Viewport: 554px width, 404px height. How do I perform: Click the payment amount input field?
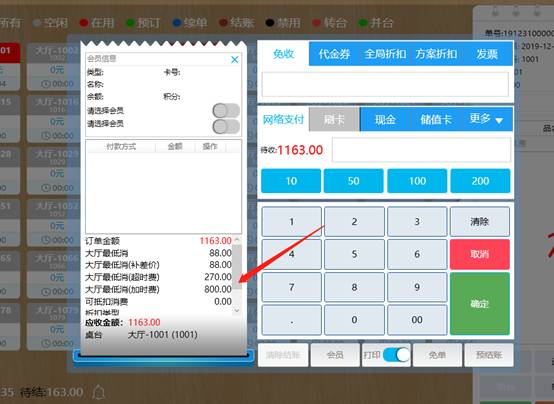click(421, 150)
